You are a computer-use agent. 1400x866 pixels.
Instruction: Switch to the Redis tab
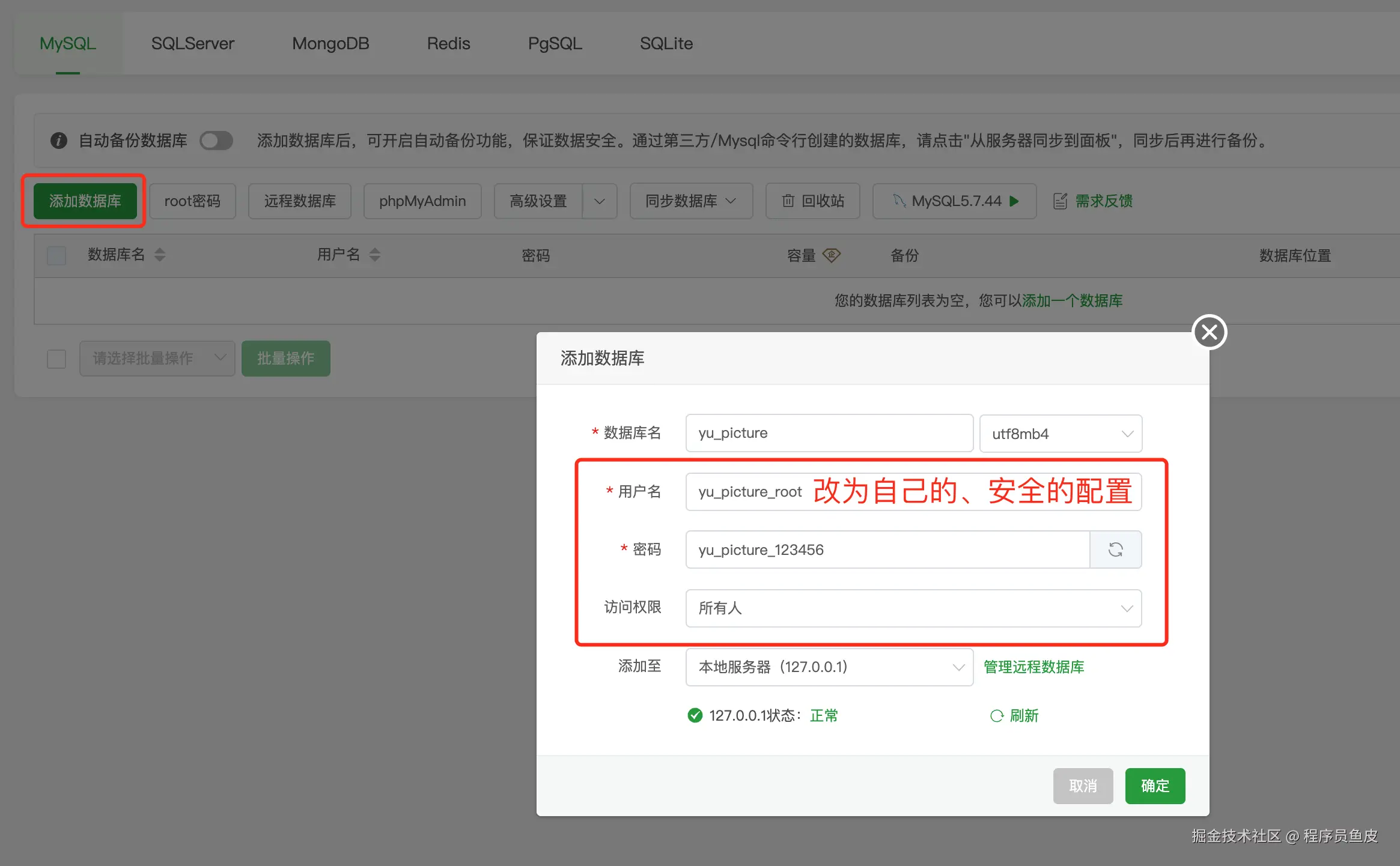coord(448,44)
